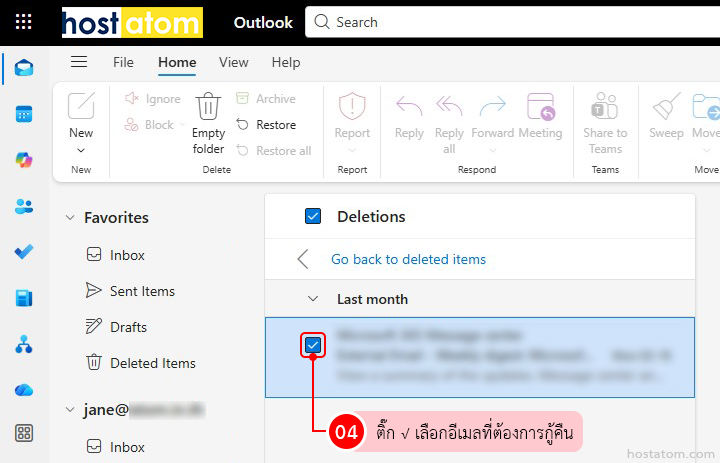Open the org chart app icon
720x463 pixels.
[x=24, y=344]
